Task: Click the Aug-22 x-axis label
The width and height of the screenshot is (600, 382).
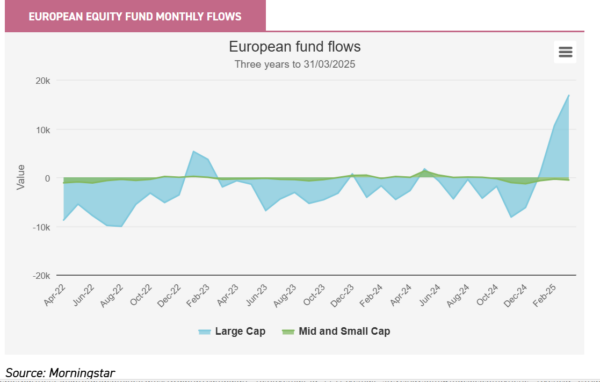Action: [112, 295]
